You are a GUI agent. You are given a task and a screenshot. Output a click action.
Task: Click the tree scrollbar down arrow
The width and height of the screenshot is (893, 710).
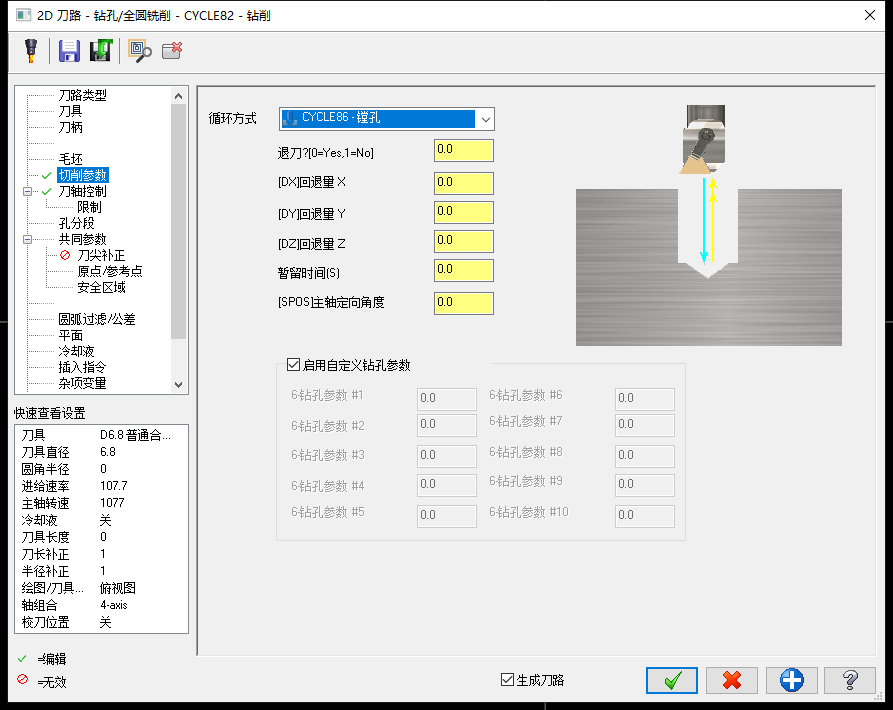[178, 384]
